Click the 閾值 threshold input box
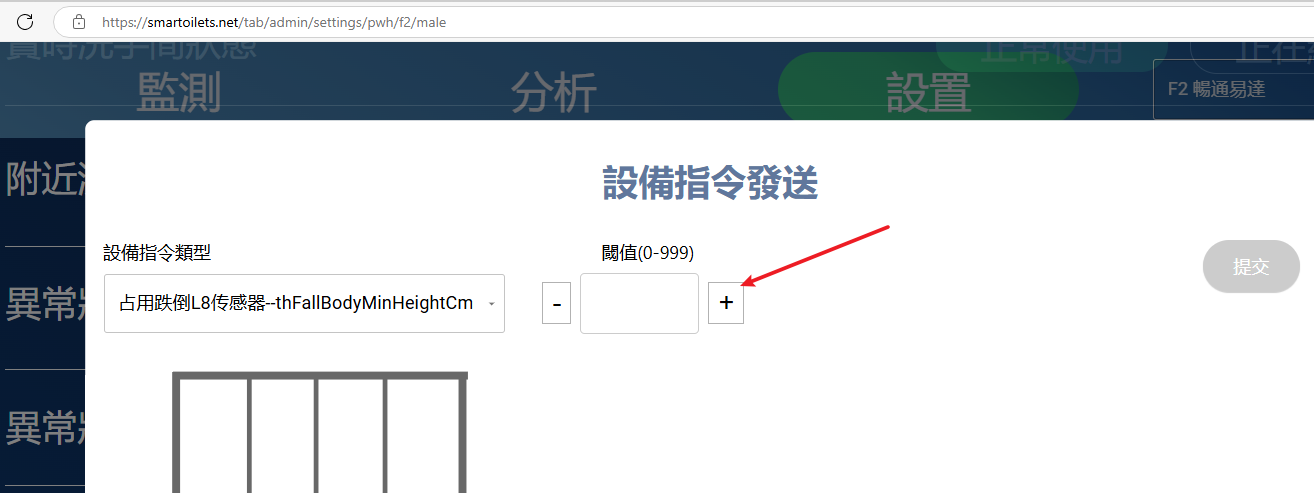This screenshot has width=1314, height=493. pyautogui.click(x=639, y=303)
